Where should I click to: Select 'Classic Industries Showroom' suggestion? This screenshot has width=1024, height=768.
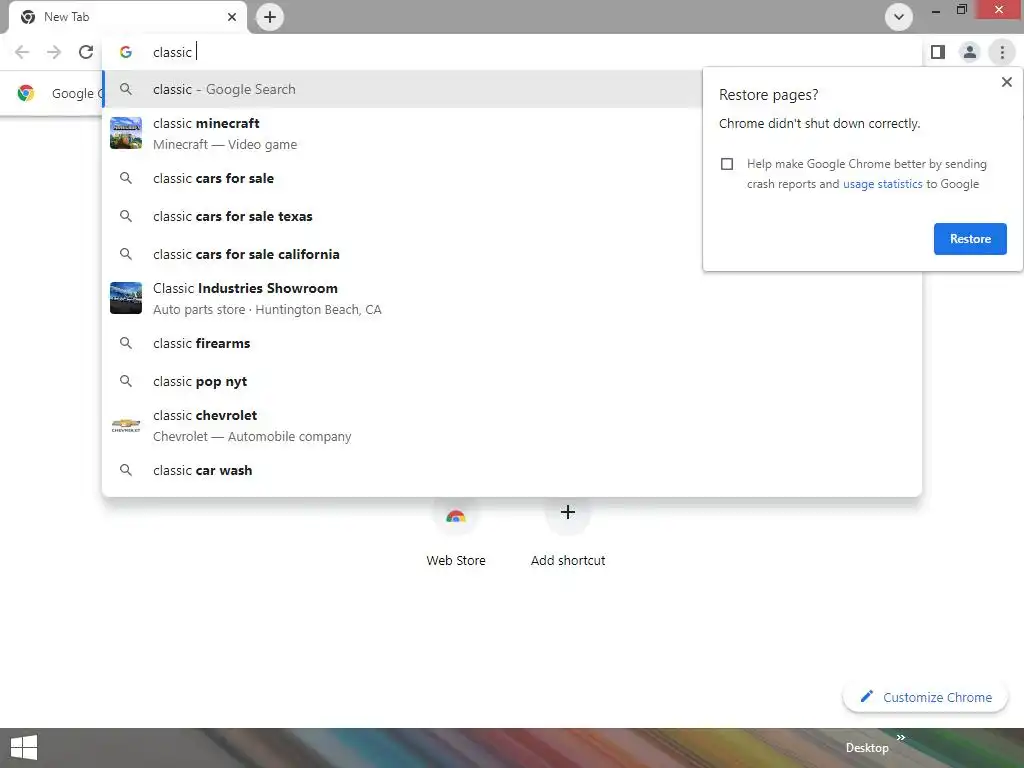[512, 298]
